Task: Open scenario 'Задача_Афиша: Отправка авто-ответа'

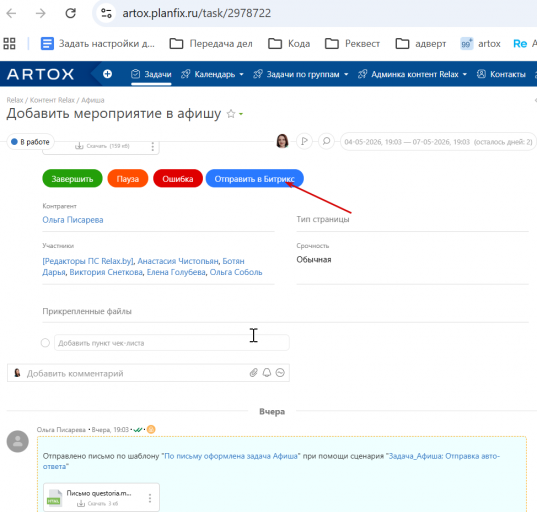Action: pos(271,461)
